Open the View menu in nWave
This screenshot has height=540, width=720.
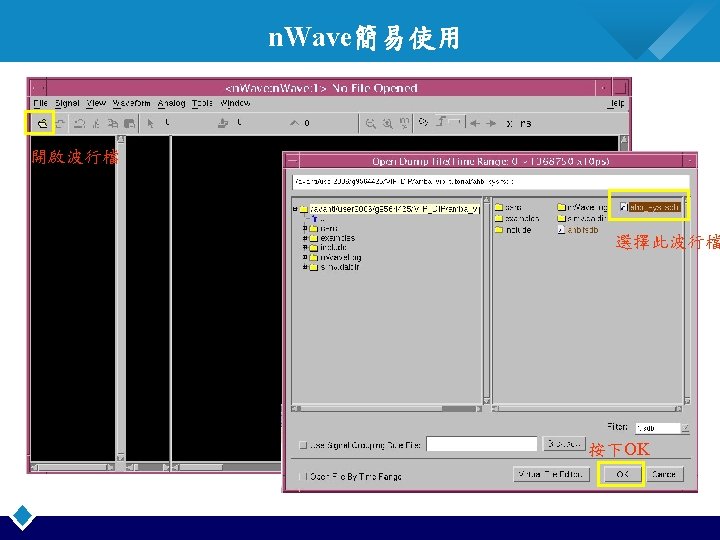pos(96,103)
